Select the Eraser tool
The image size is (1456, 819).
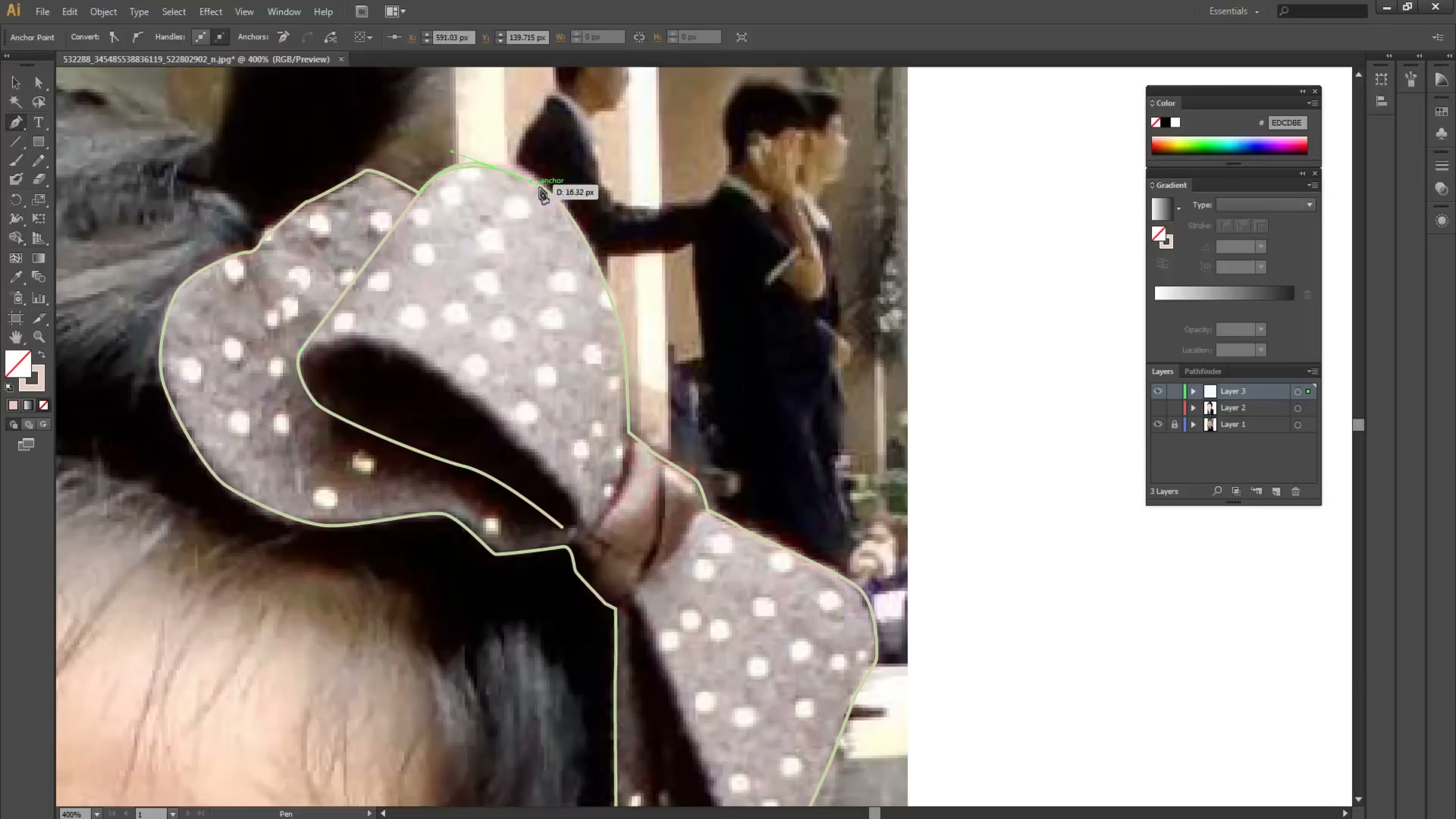tap(39, 180)
